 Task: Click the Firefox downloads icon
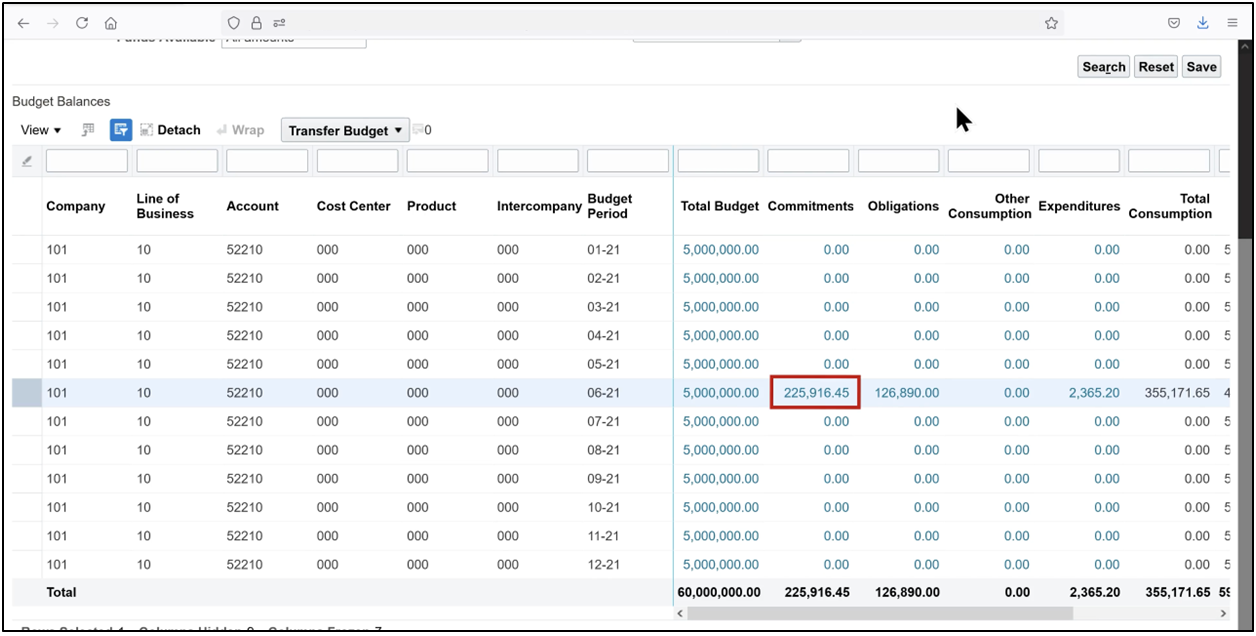[1202, 22]
